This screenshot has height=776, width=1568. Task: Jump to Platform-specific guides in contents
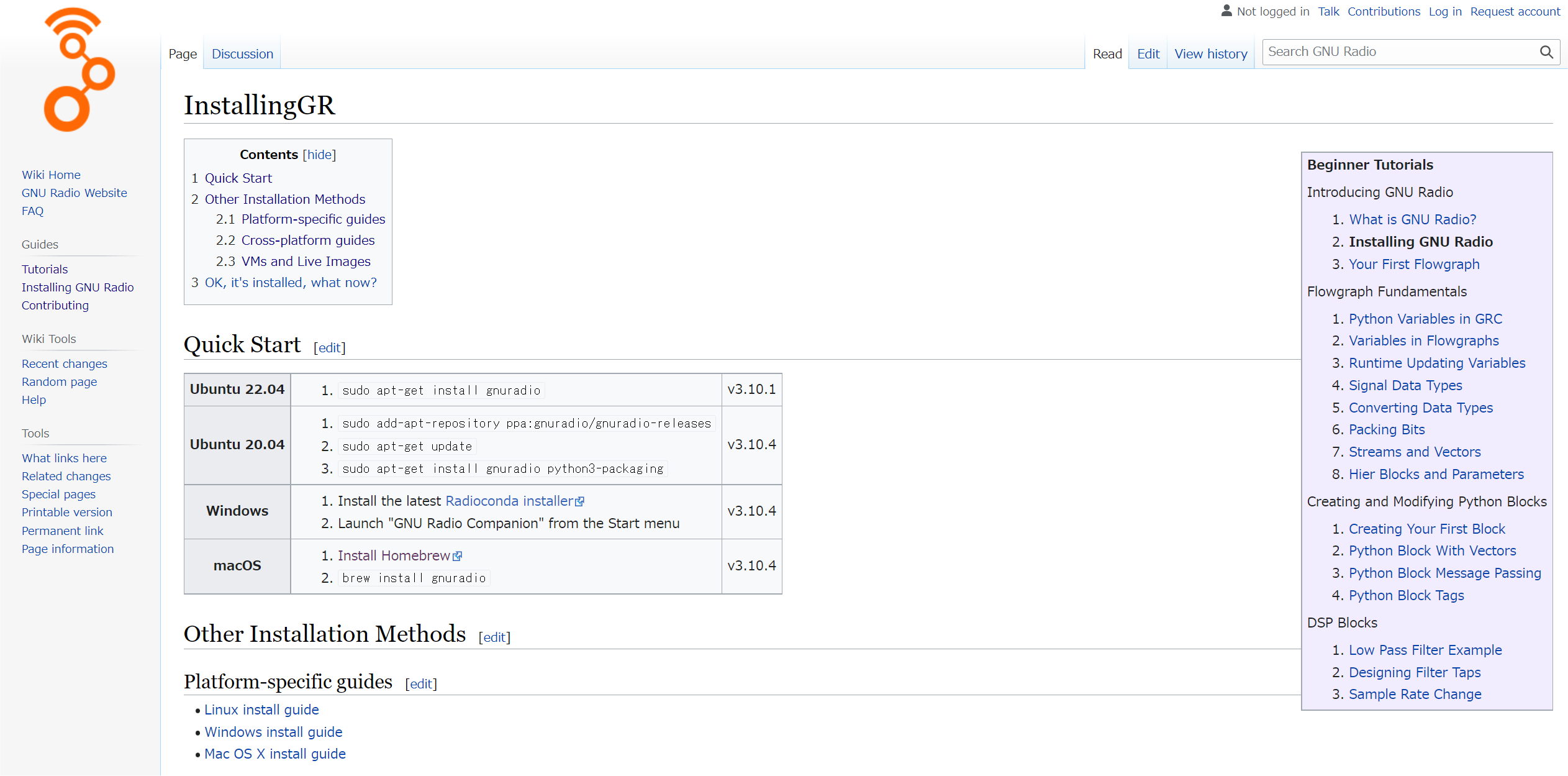pyautogui.click(x=313, y=219)
